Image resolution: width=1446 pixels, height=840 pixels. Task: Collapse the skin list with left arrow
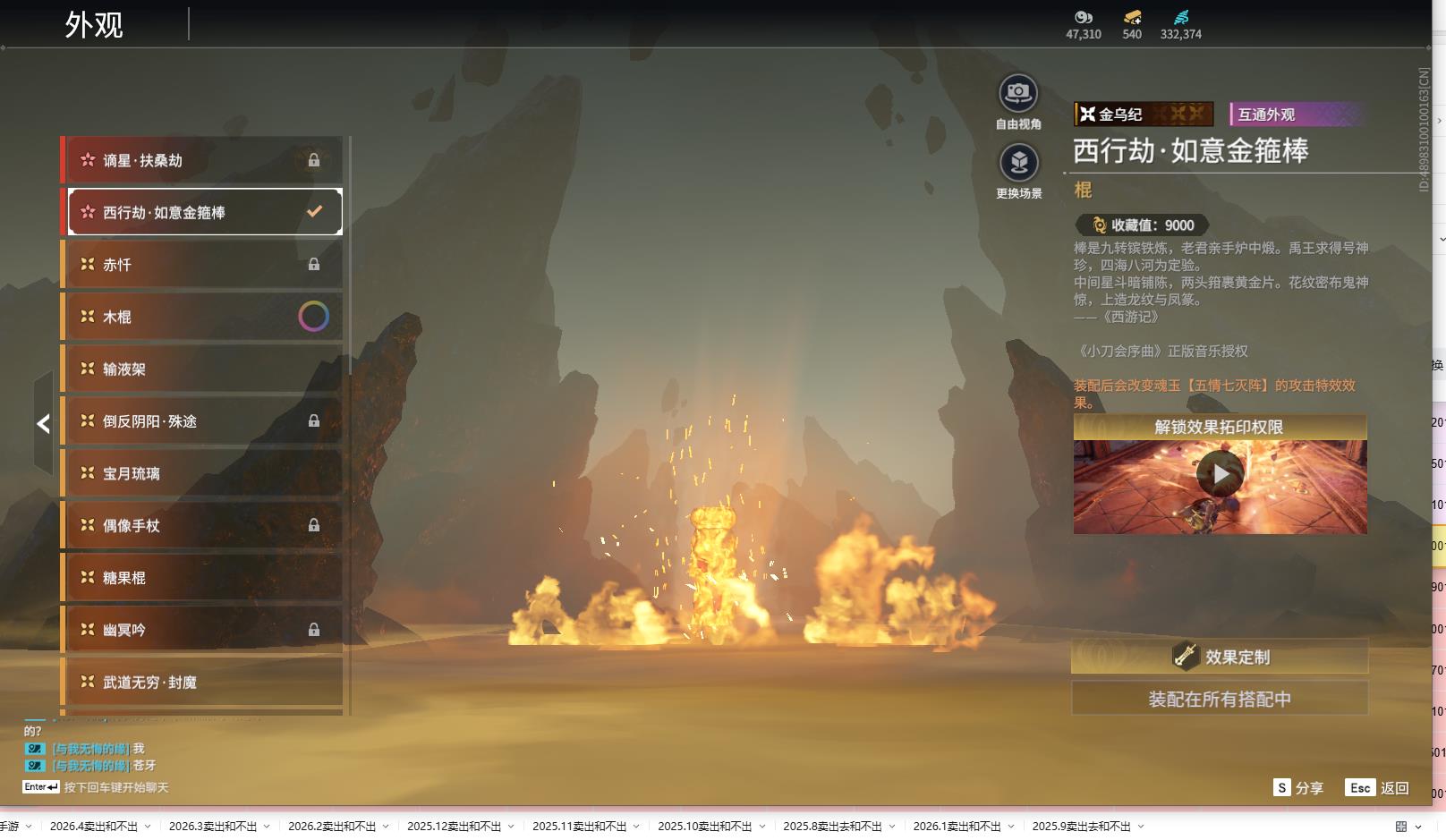coord(43,424)
